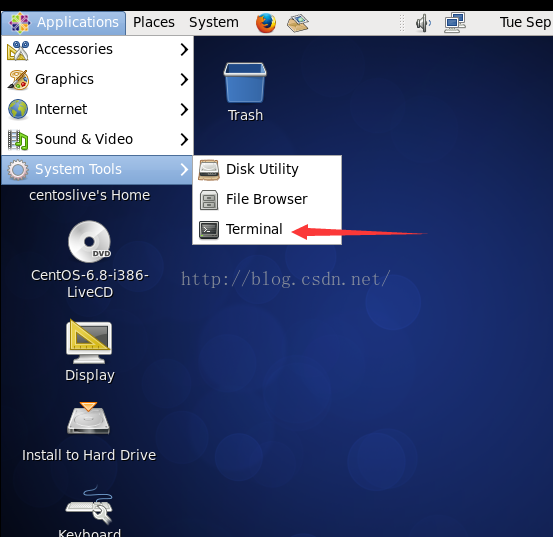Viewport: 553px width, 537px height.
Task: Click the System Tools gear icon
Action: click(x=18, y=170)
